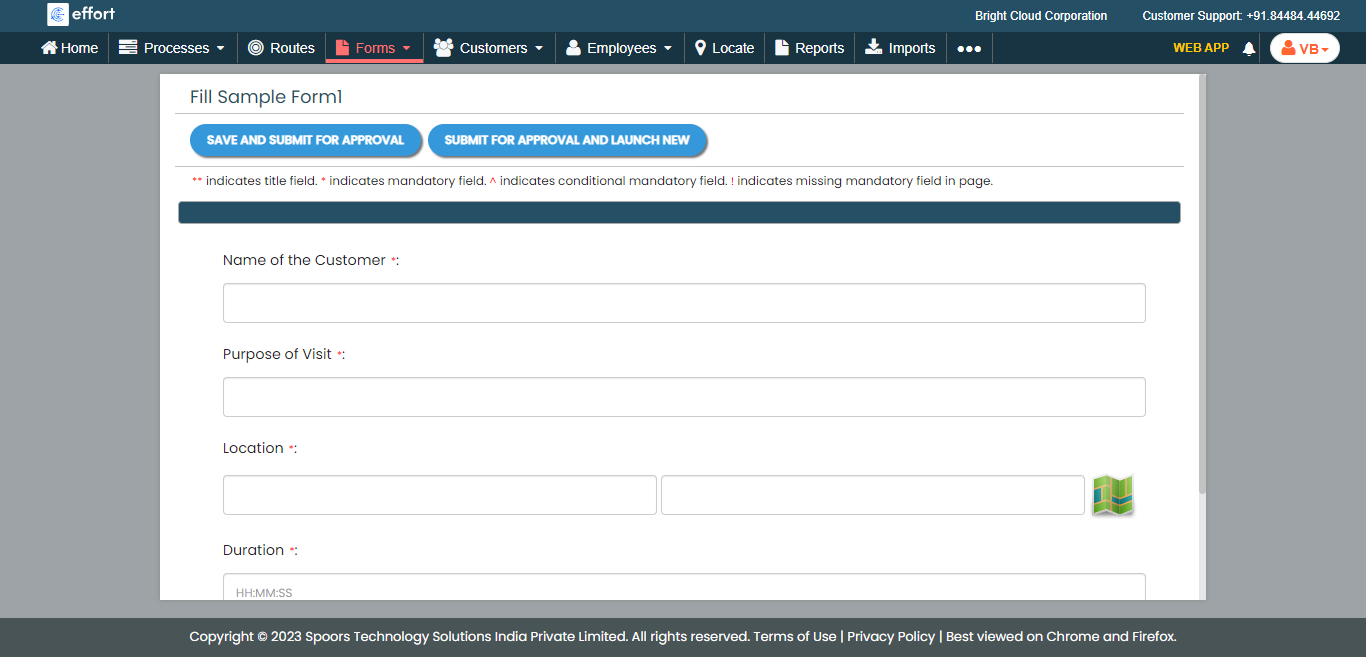
Task: Open the Reports page
Action: pyautogui.click(x=809, y=48)
